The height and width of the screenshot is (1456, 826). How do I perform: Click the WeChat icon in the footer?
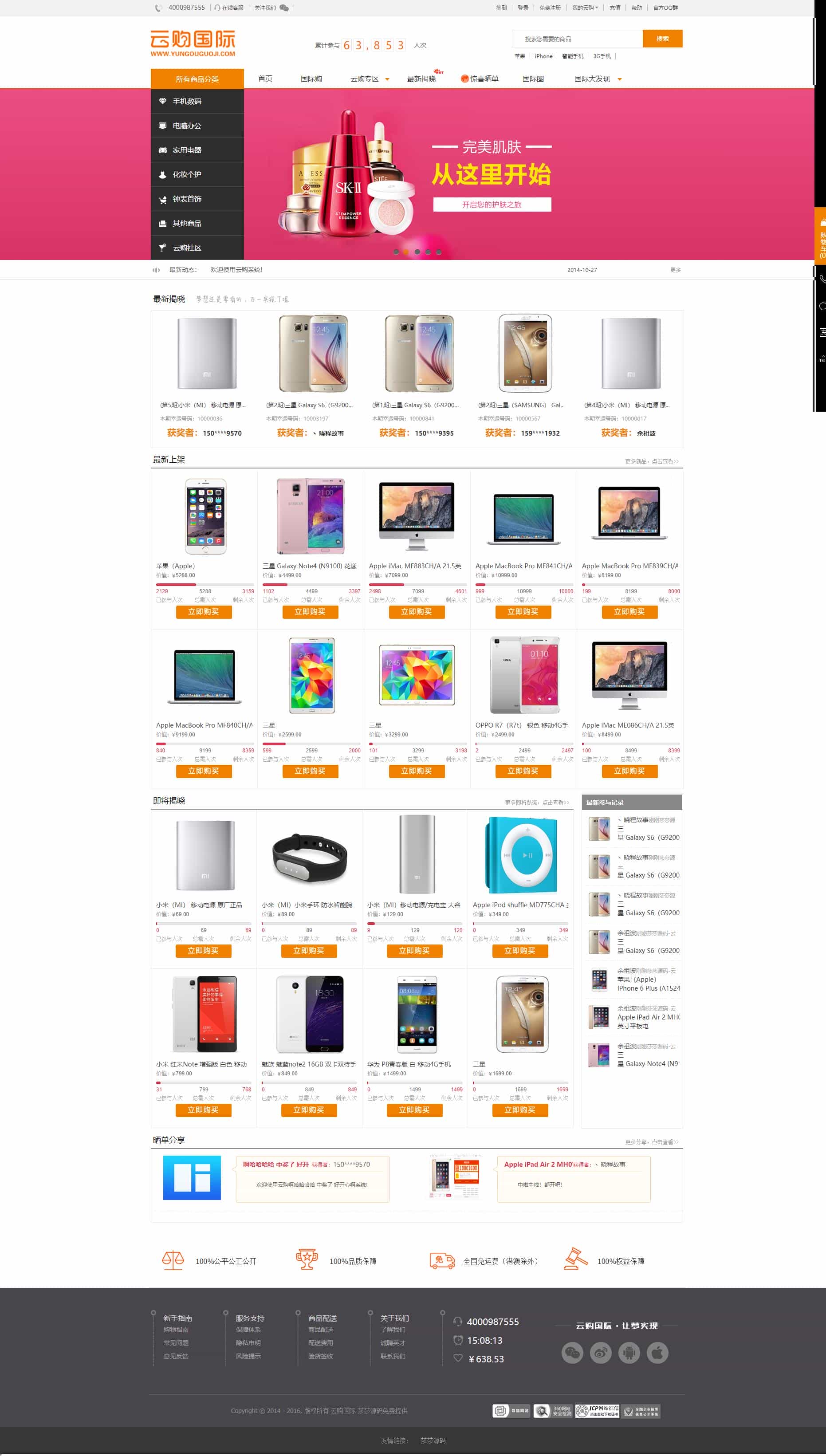[572, 1353]
